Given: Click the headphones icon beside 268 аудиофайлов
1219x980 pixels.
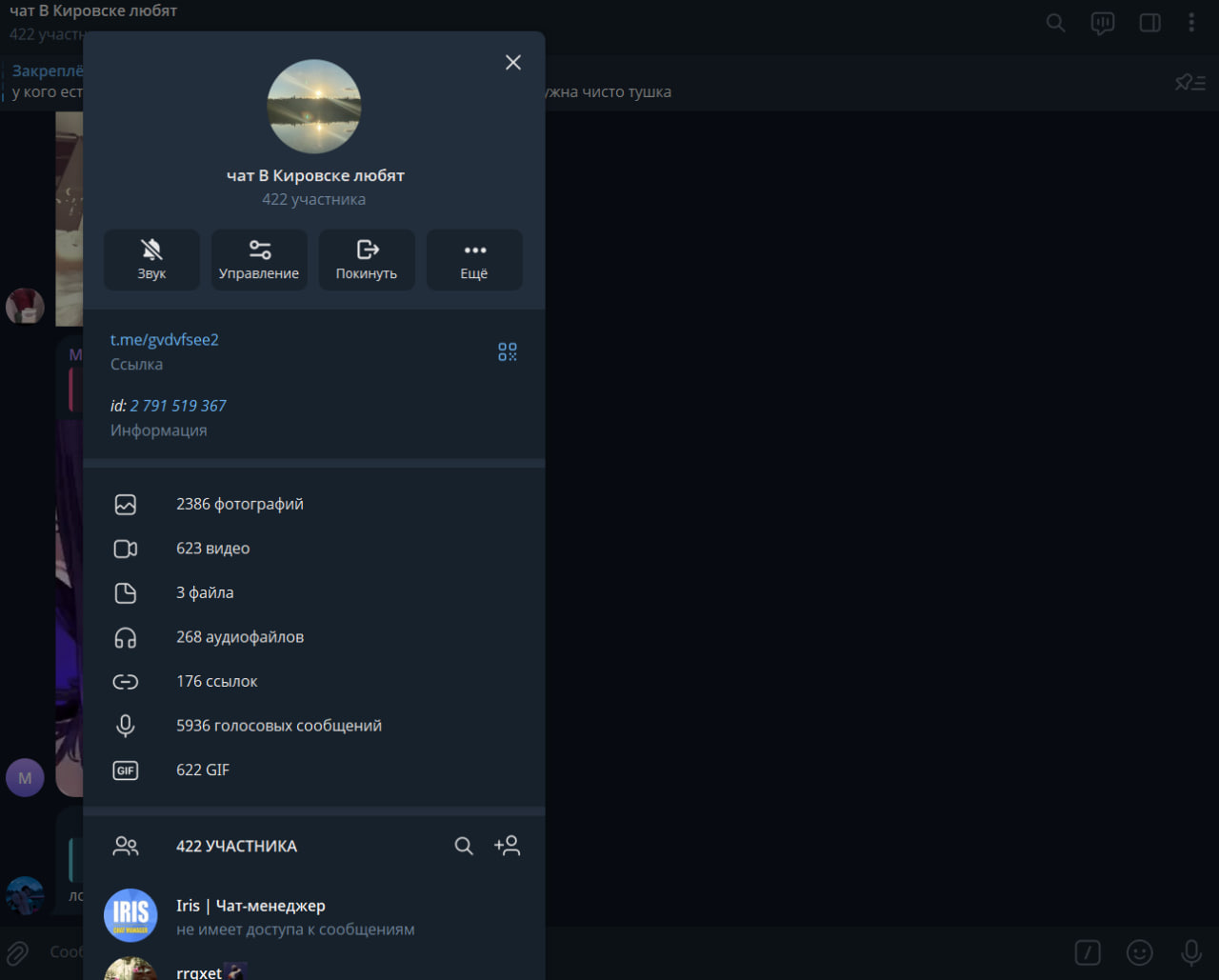Looking at the screenshot, I should coord(126,637).
